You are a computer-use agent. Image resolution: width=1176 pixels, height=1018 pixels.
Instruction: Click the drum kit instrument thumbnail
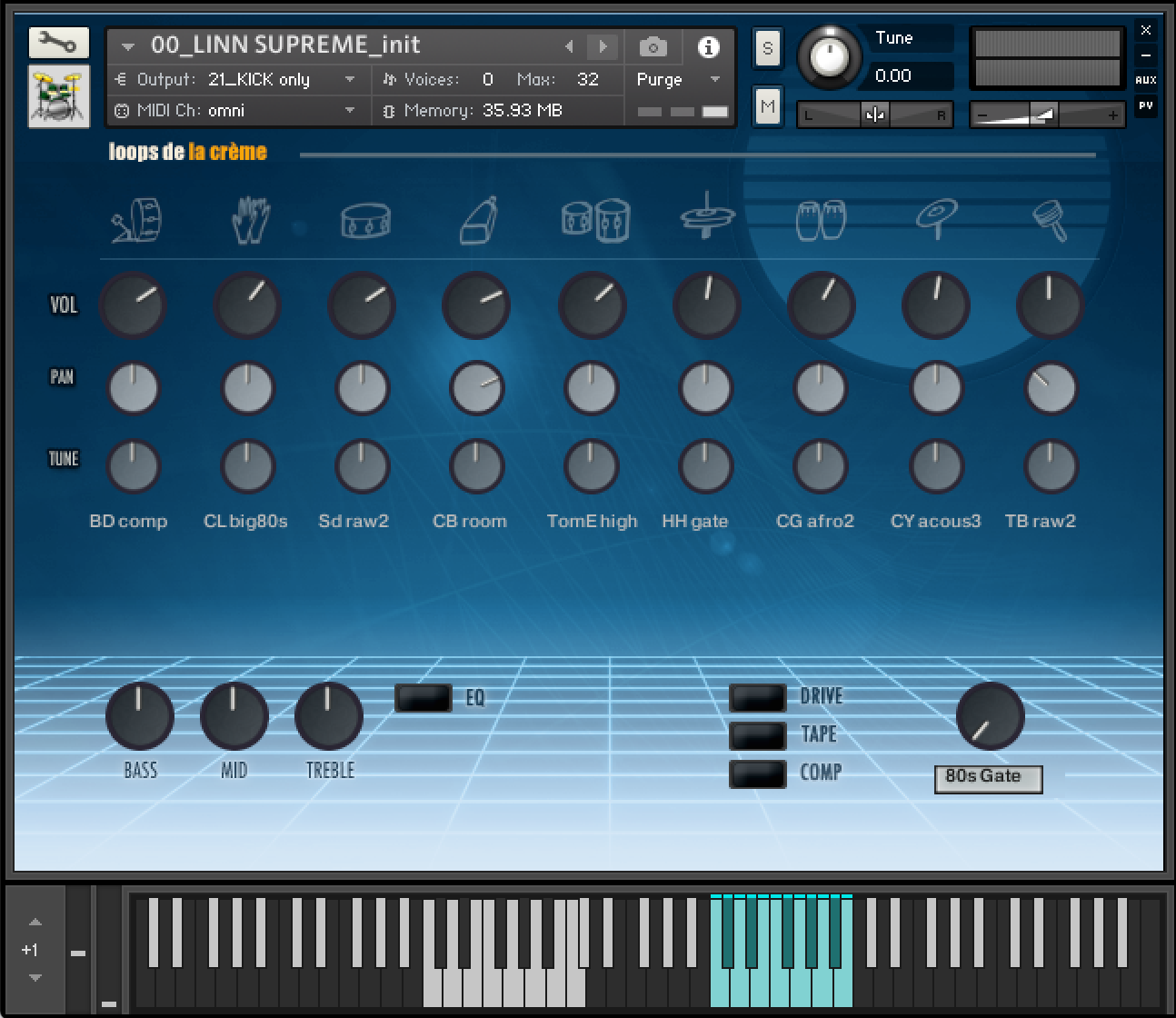pos(58,96)
